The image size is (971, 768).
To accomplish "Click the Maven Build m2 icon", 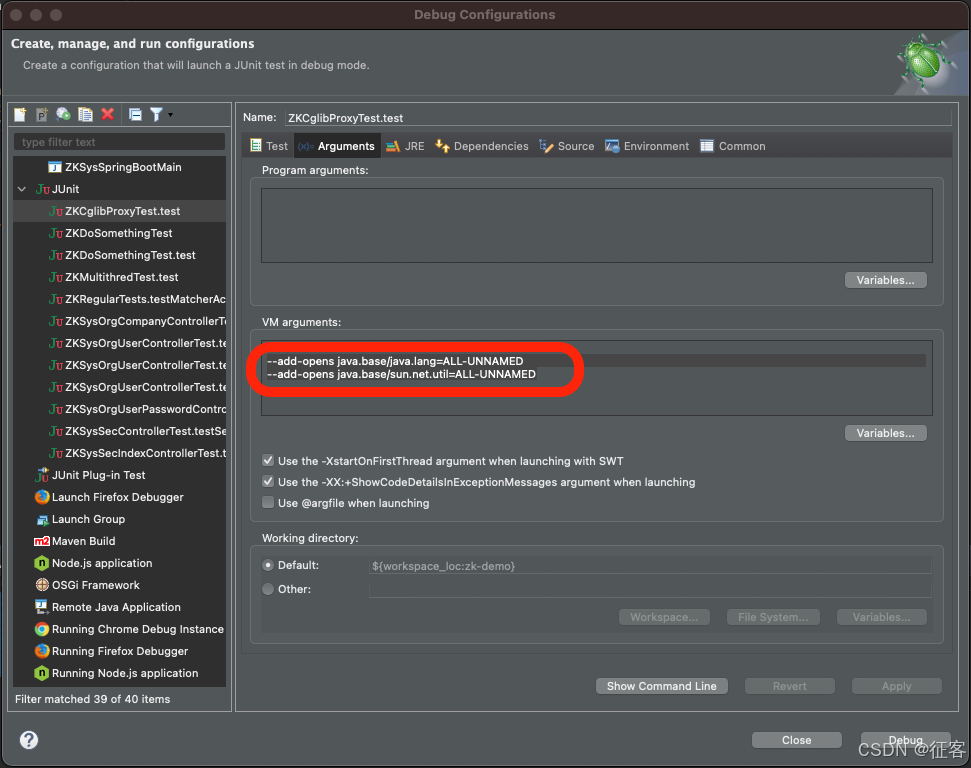I will coord(41,541).
